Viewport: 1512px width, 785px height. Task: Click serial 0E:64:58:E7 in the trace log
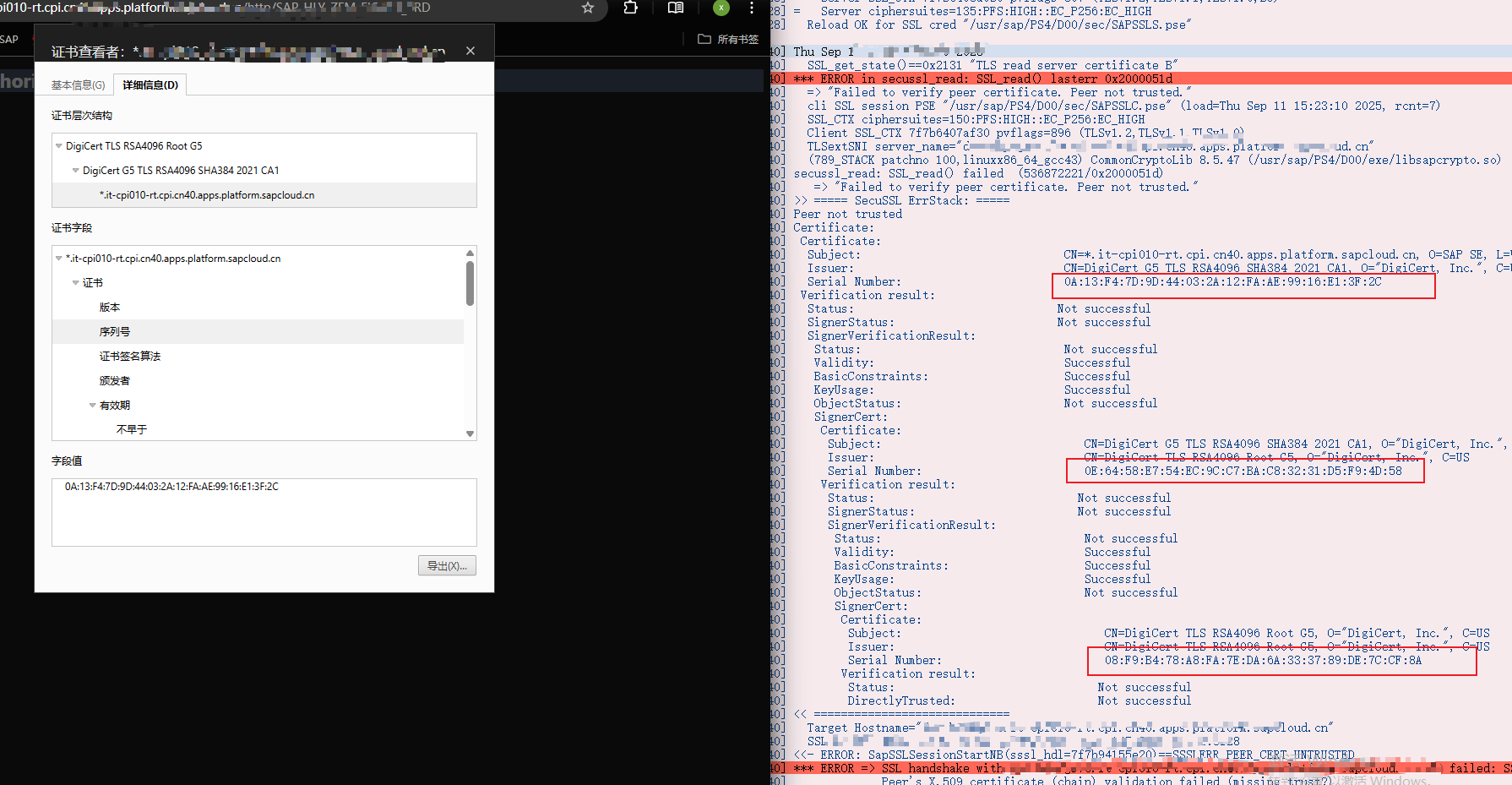pyautogui.click(x=1243, y=472)
